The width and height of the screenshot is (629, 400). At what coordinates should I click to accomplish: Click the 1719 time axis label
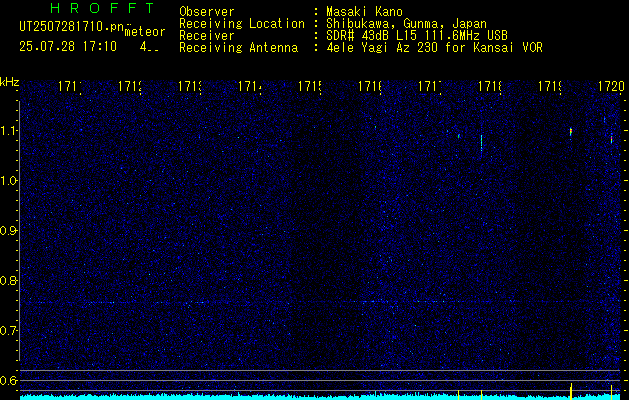pos(550,86)
